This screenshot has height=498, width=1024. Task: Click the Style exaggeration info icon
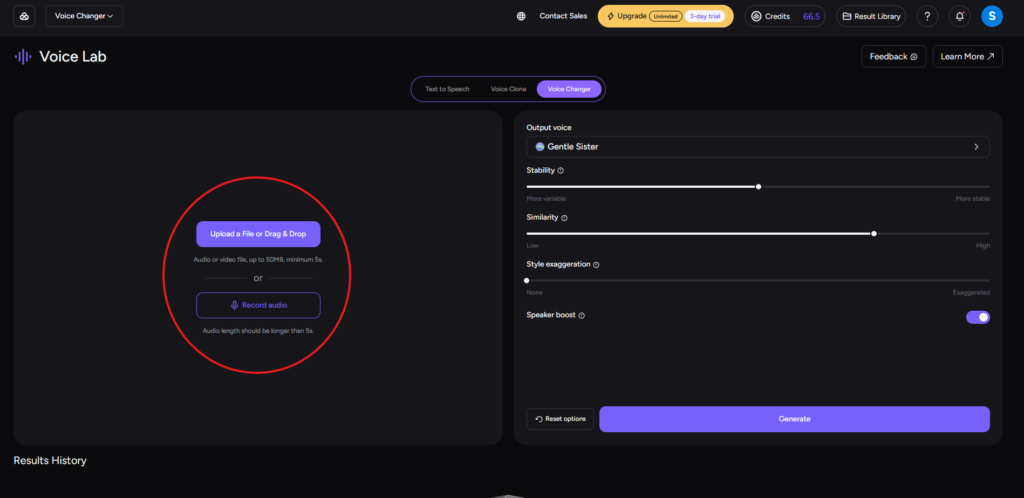pos(596,264)
